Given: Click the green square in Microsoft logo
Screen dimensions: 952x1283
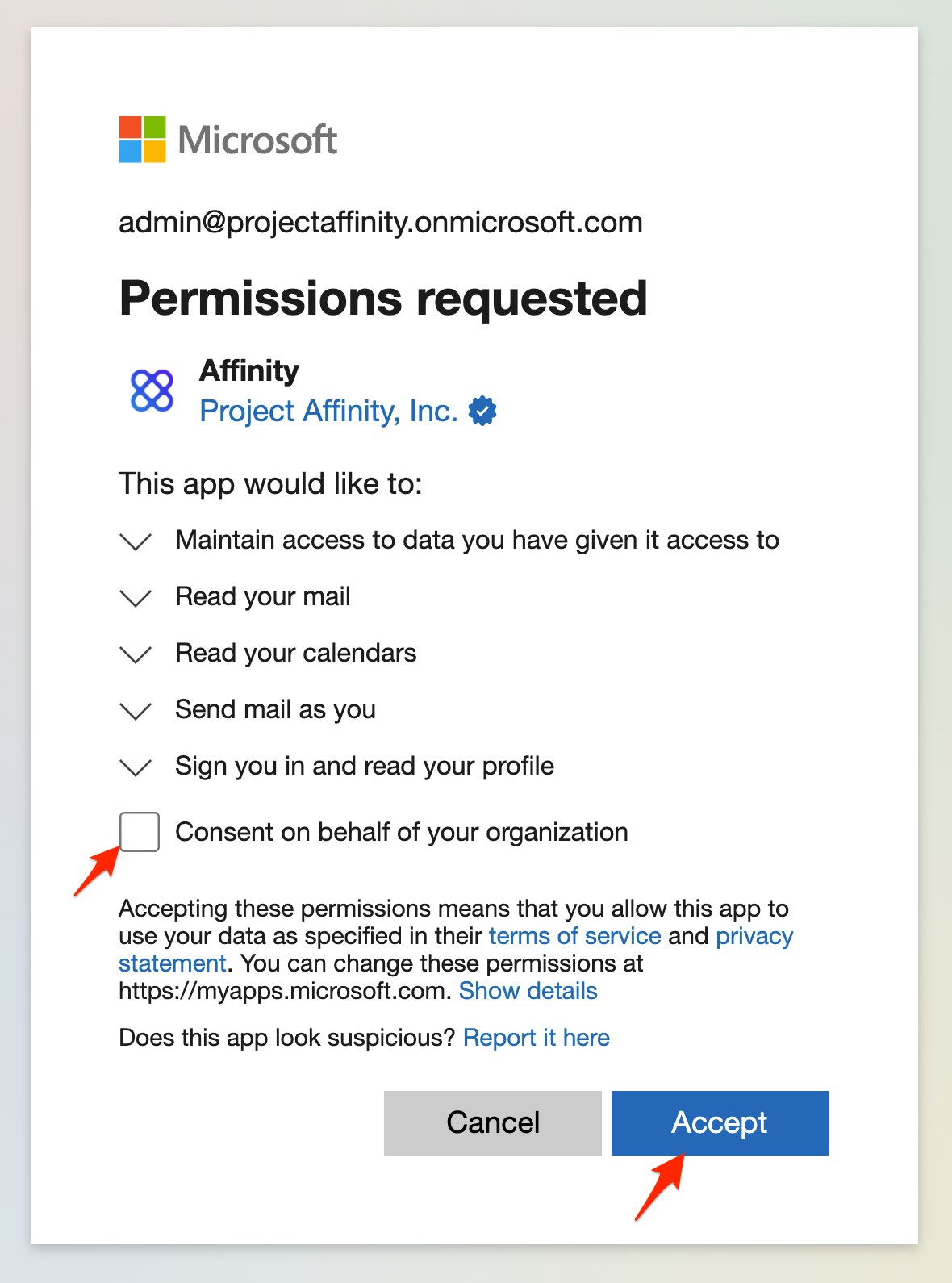Looking at the screenshot, I should coord(154,127).
